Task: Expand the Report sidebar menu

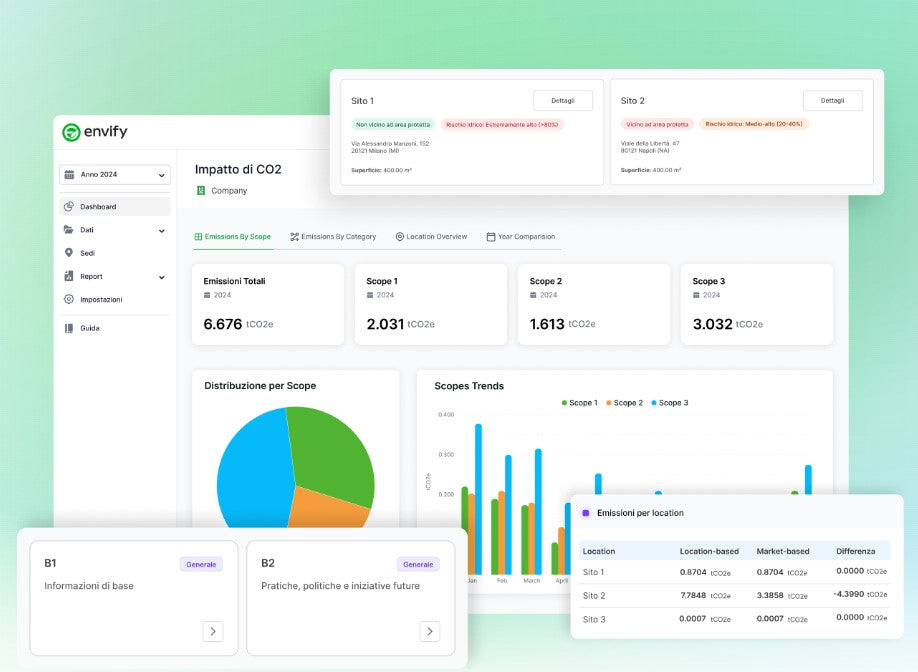Action: (x=115, y=276)
